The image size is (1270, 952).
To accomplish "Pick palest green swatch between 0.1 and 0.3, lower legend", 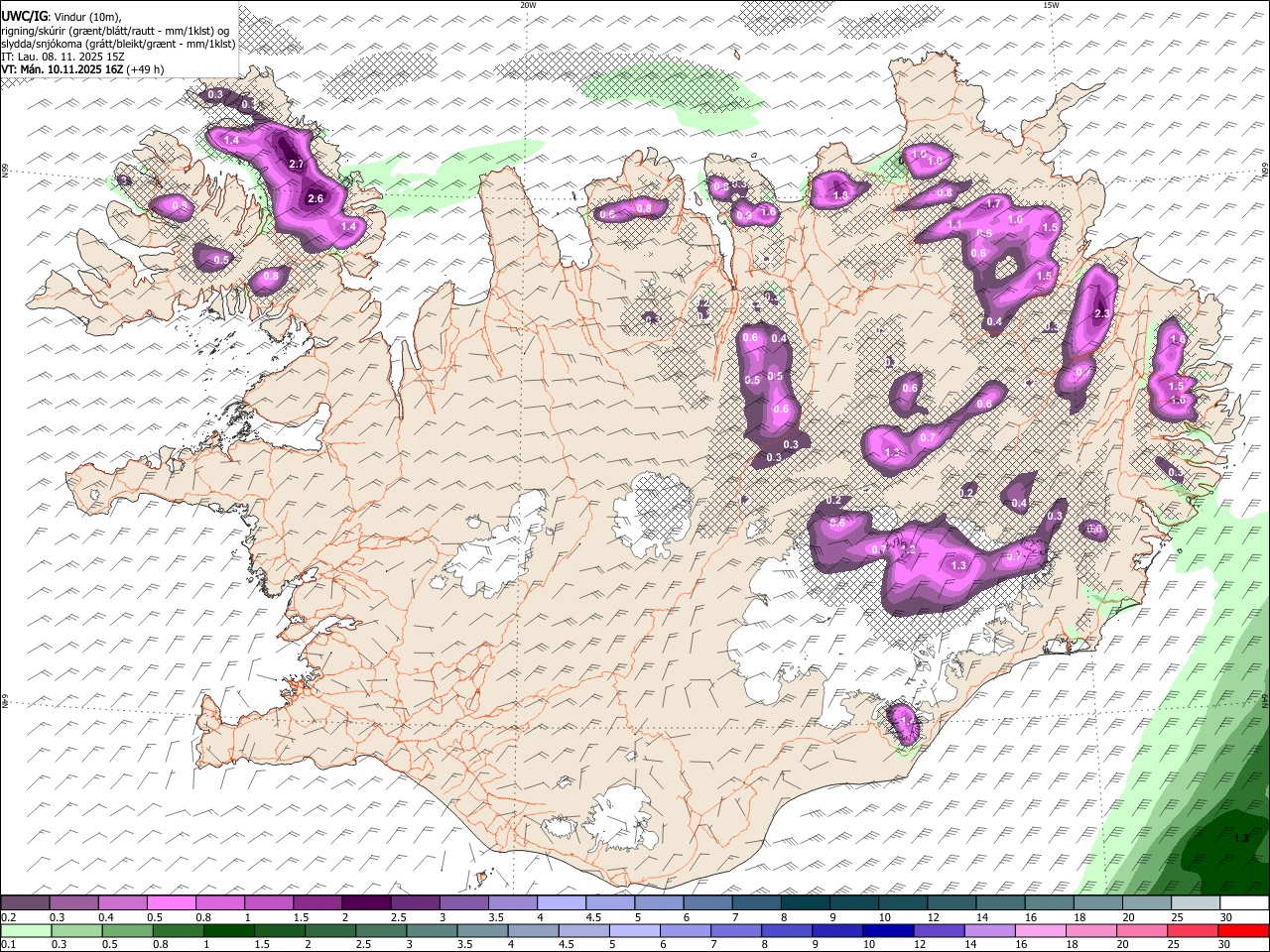I will (x=26, y=930).
